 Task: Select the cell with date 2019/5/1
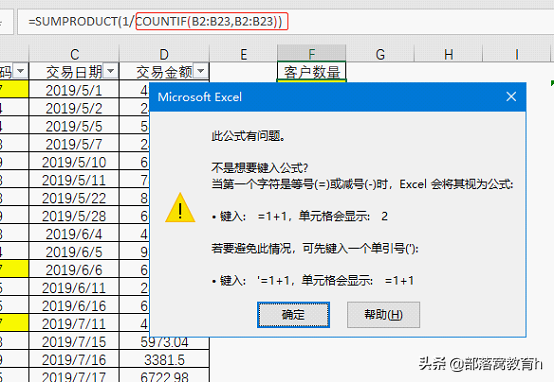tap(74, 90)
